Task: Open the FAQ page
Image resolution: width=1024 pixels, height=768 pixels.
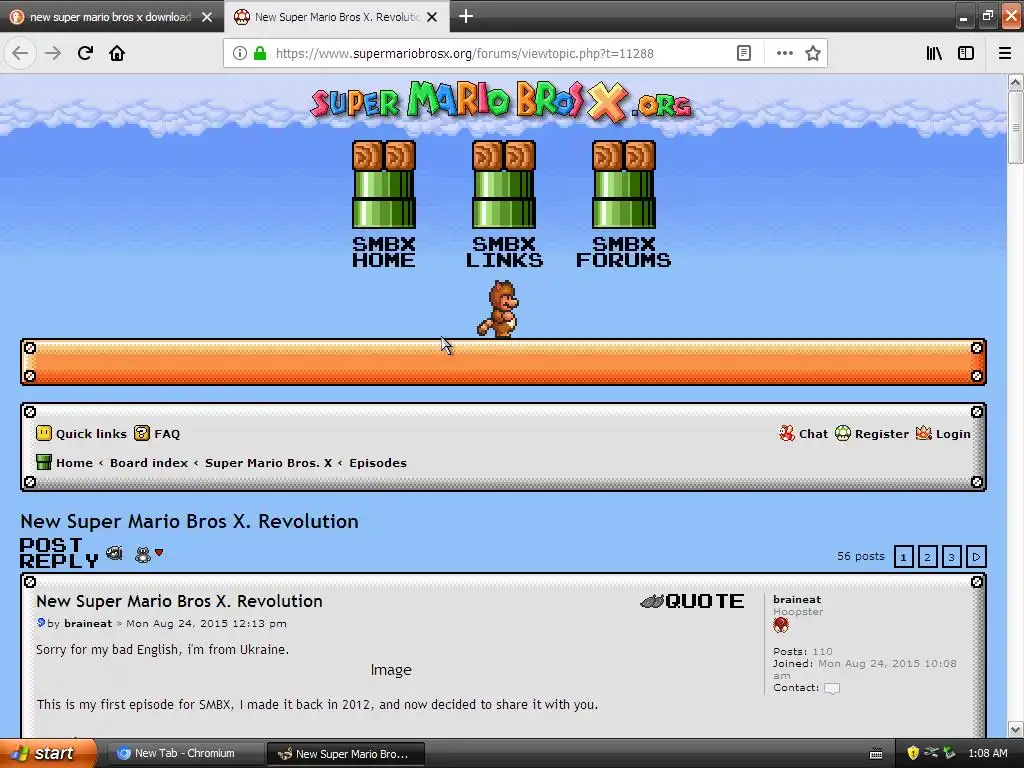Action: (x=157, y=434)
